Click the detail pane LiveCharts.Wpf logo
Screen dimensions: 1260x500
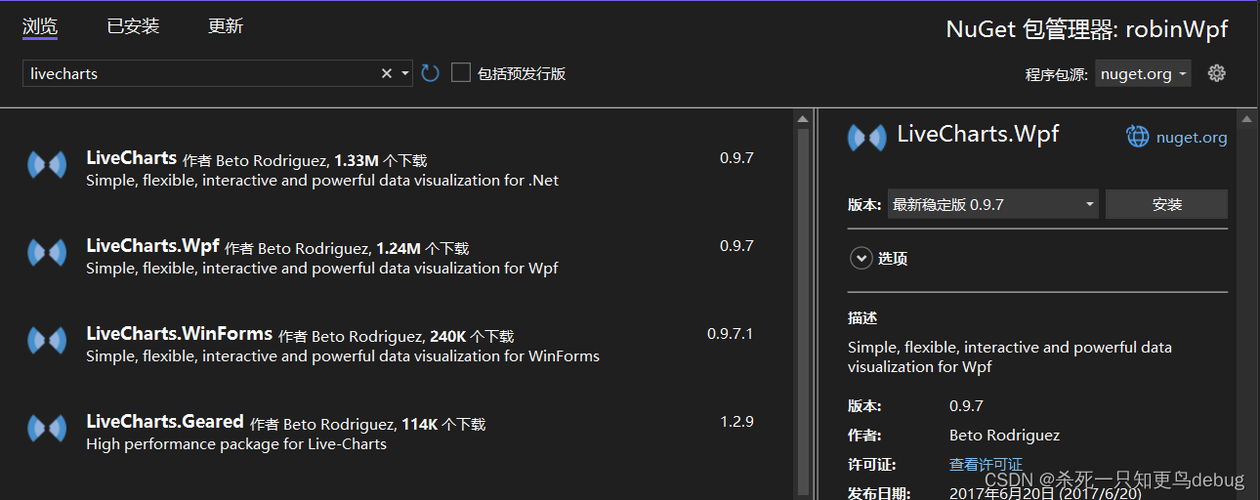867,137
